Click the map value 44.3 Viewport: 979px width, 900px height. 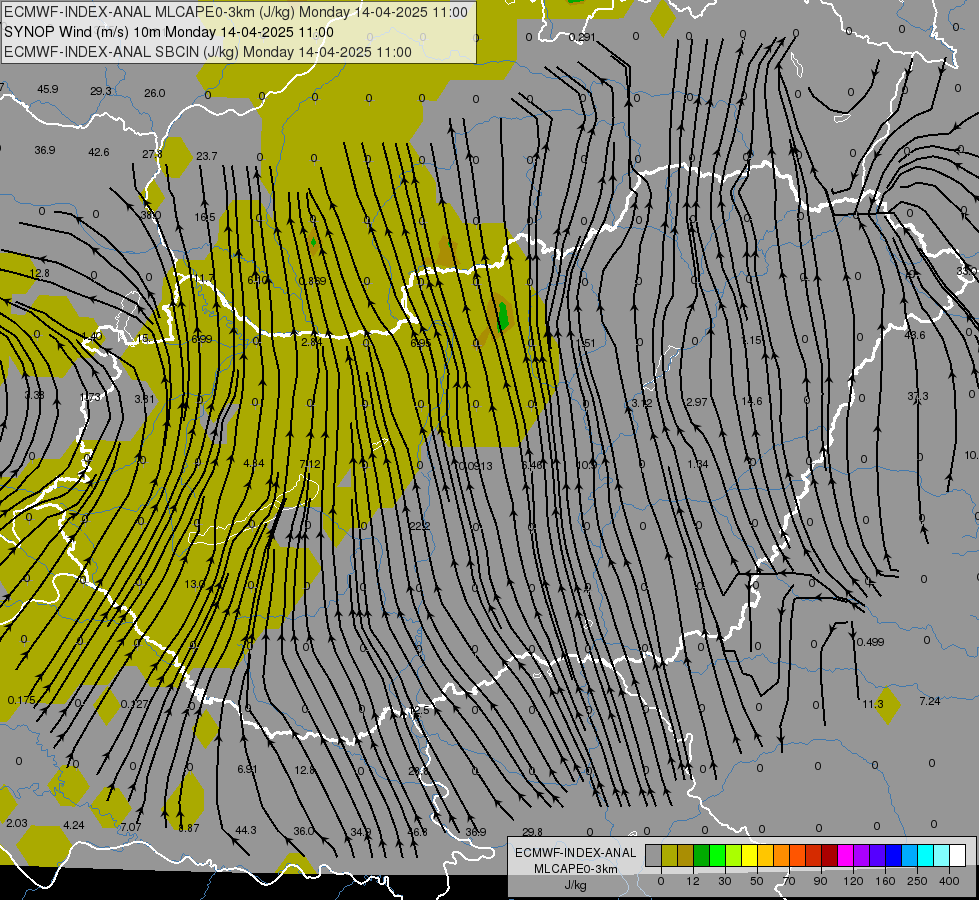245,830
